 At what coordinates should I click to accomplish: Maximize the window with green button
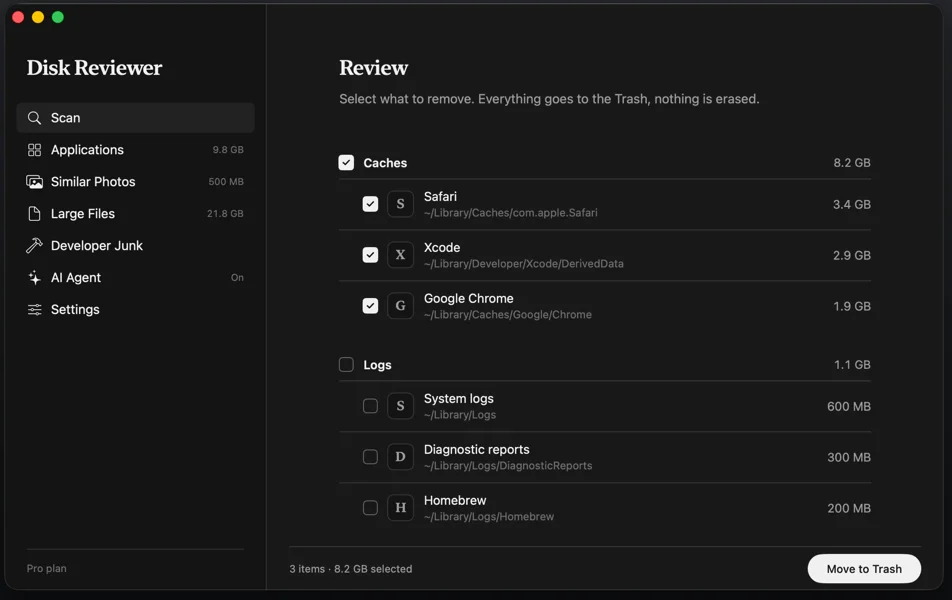(x=58, y=17)
